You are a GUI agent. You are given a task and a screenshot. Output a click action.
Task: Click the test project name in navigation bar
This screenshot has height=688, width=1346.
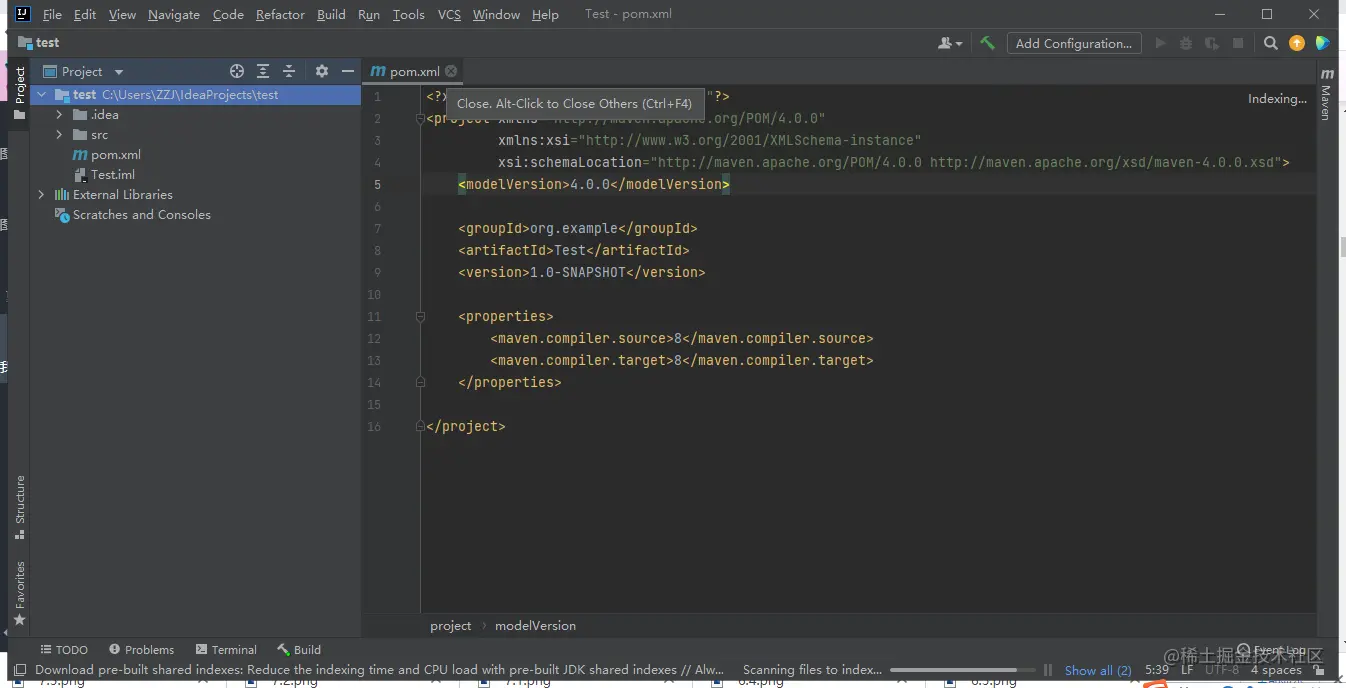coord(47,43)
